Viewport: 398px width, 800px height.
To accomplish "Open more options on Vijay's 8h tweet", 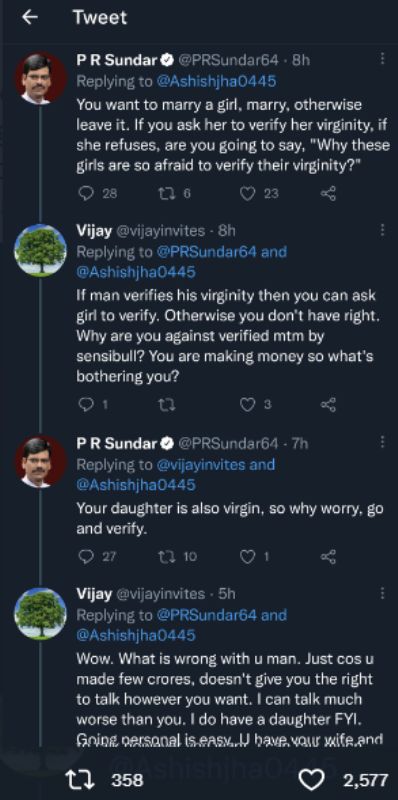I will [x=382, y=230].
